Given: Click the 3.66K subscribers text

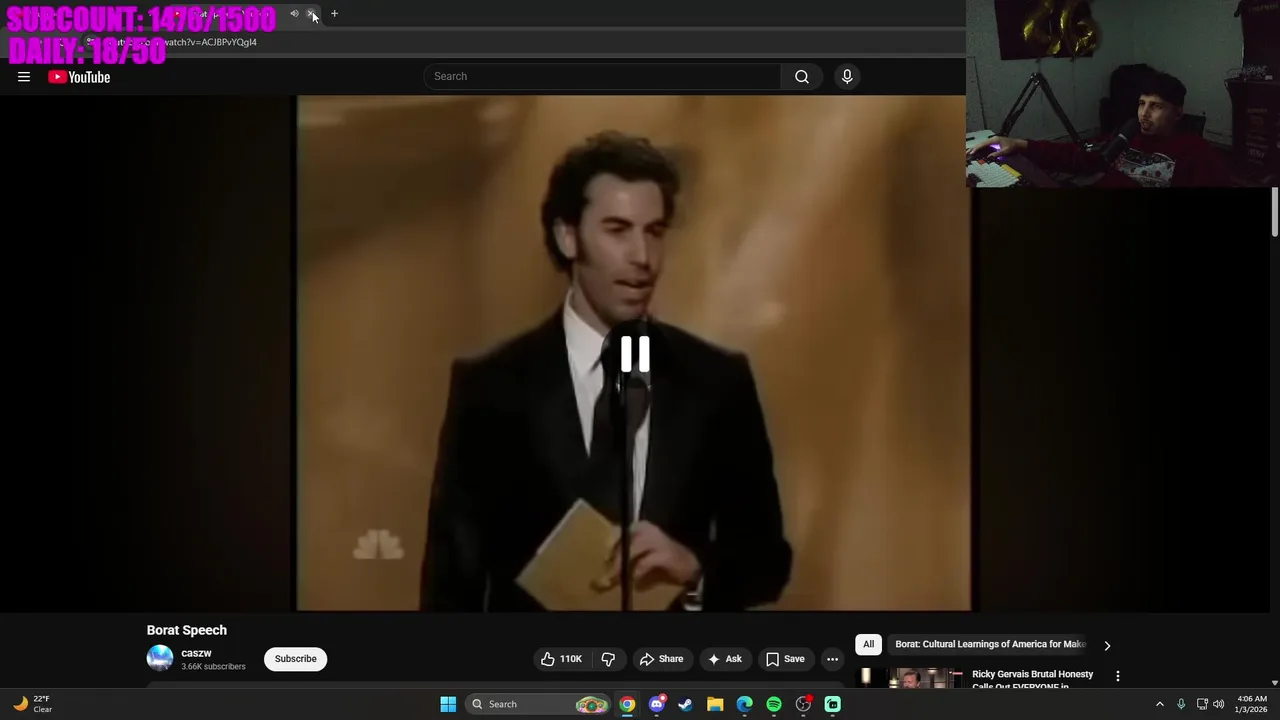Looking at the screenshot, I should click(x=213, y=667).
